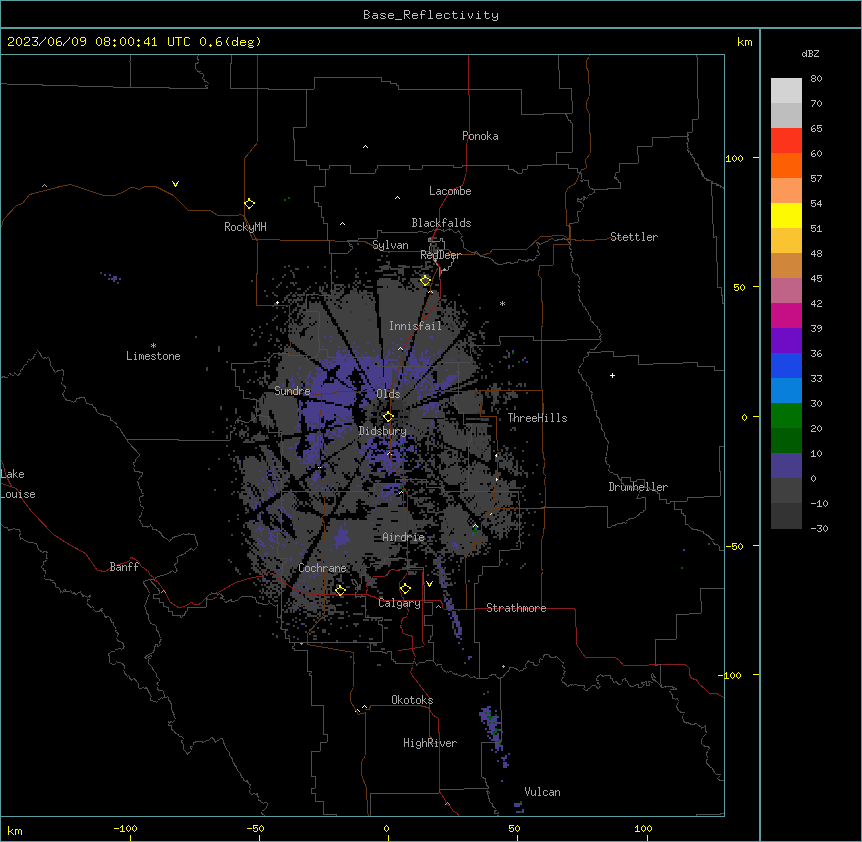Click the Banff label
The width and height of the screenshot is (862, 842).
124,567
